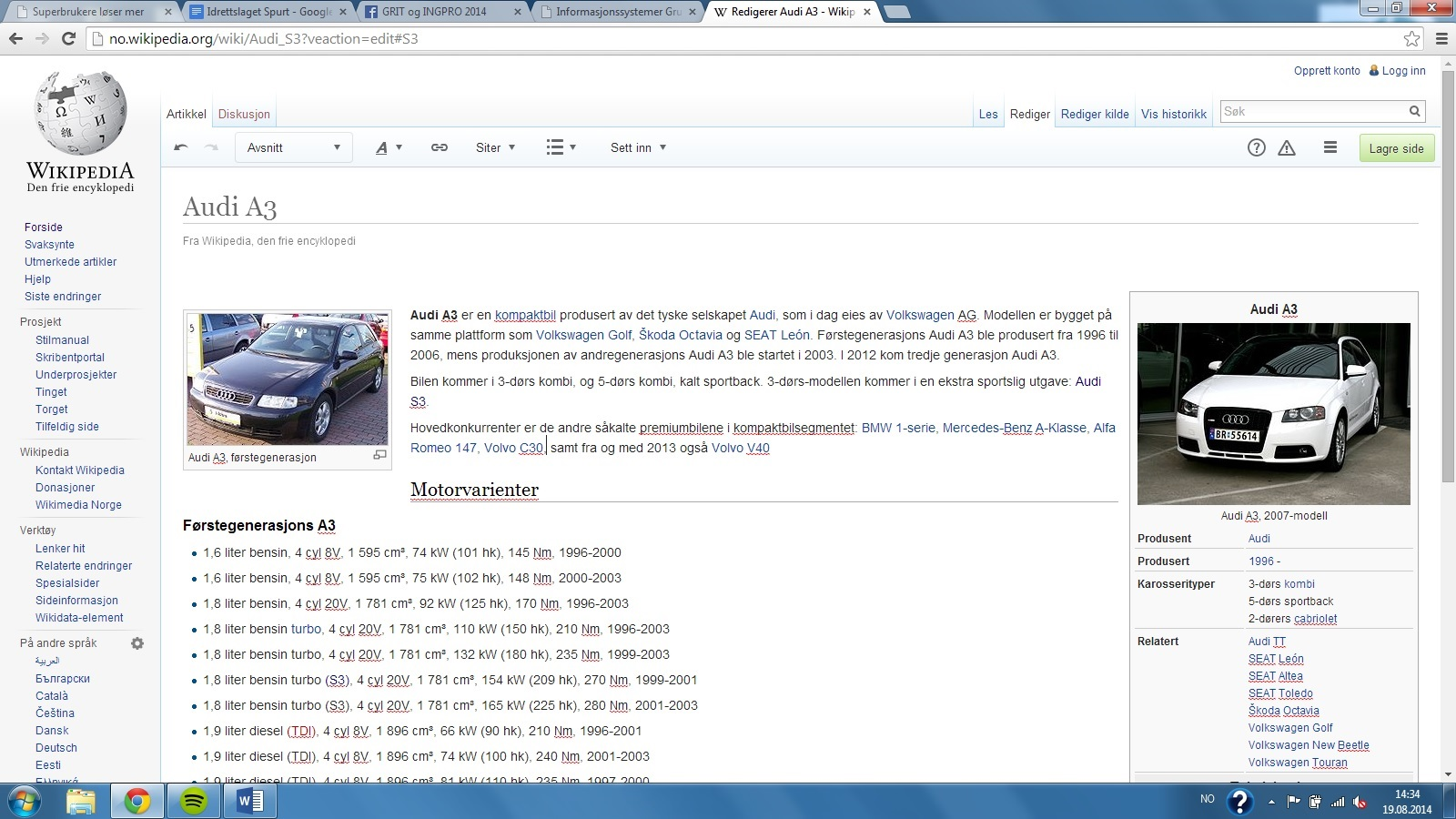Open File Explorer from the taskbar

[81, 802]
